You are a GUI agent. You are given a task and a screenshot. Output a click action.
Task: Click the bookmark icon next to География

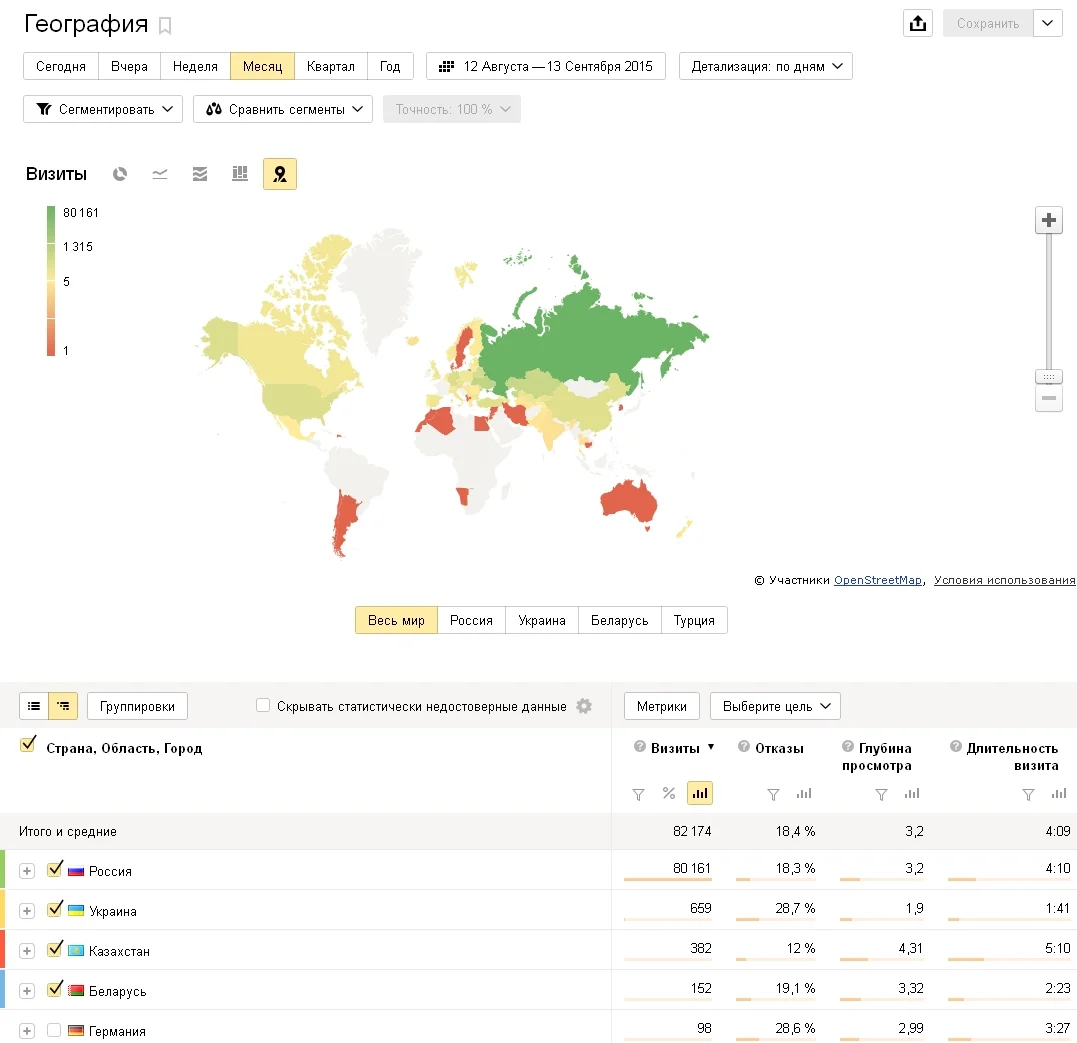[x=165, y=26]
